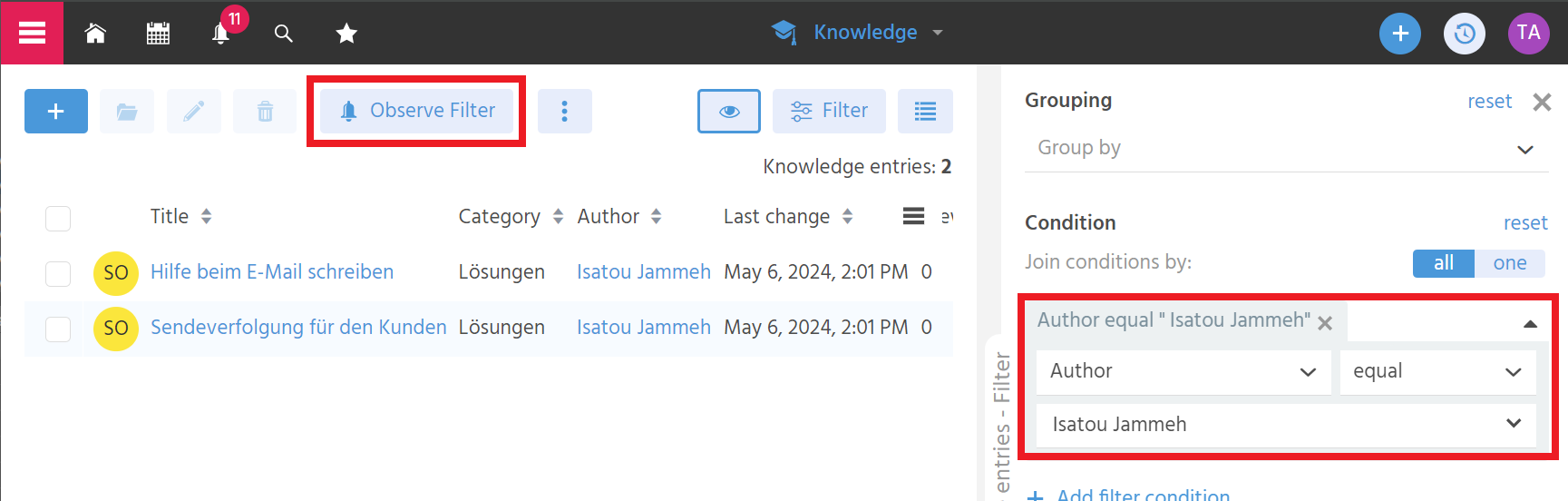Image resolution: width=1568 pixels, height=501 pixels.
Task: Toggle the eye visibility button
Action: [x=728, y=111]
